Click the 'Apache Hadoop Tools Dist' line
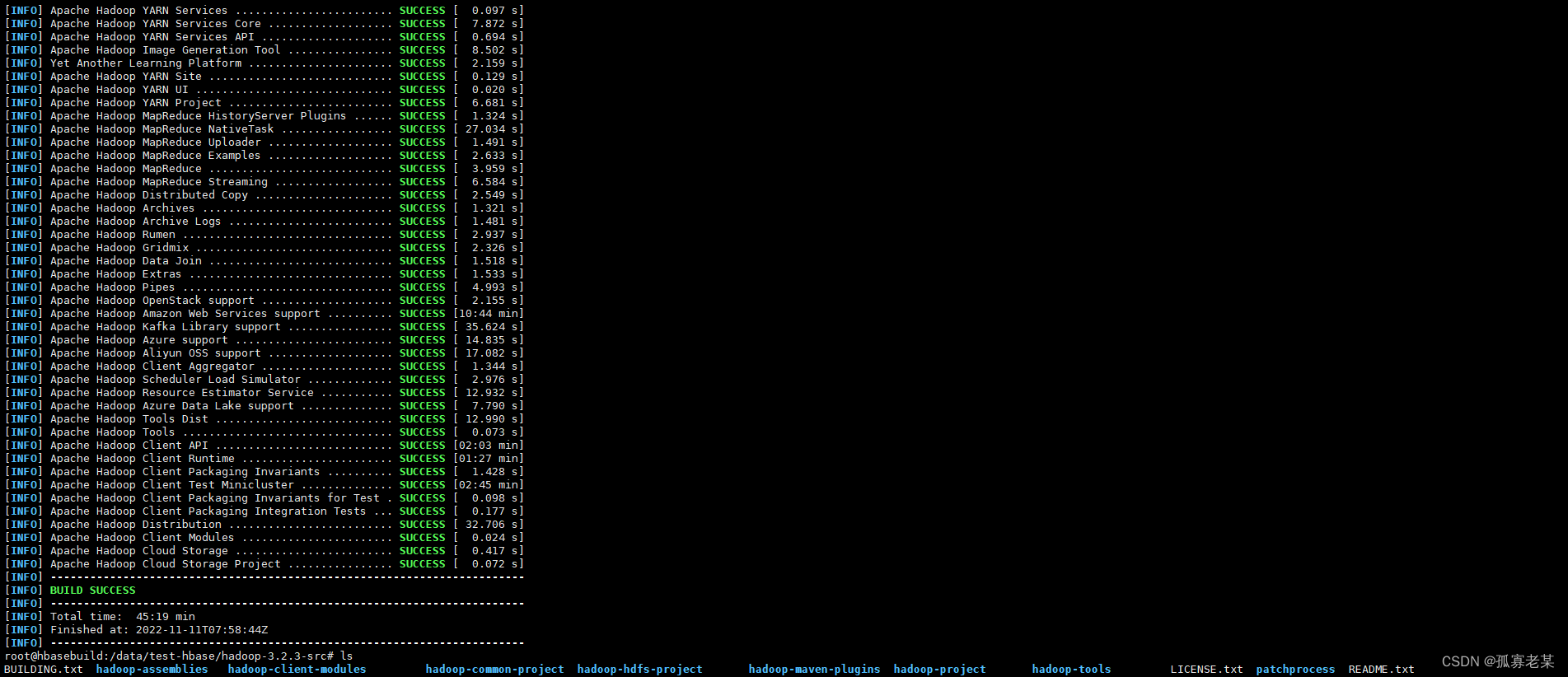This screenshot has height=677, width=1568. point(264,419)
